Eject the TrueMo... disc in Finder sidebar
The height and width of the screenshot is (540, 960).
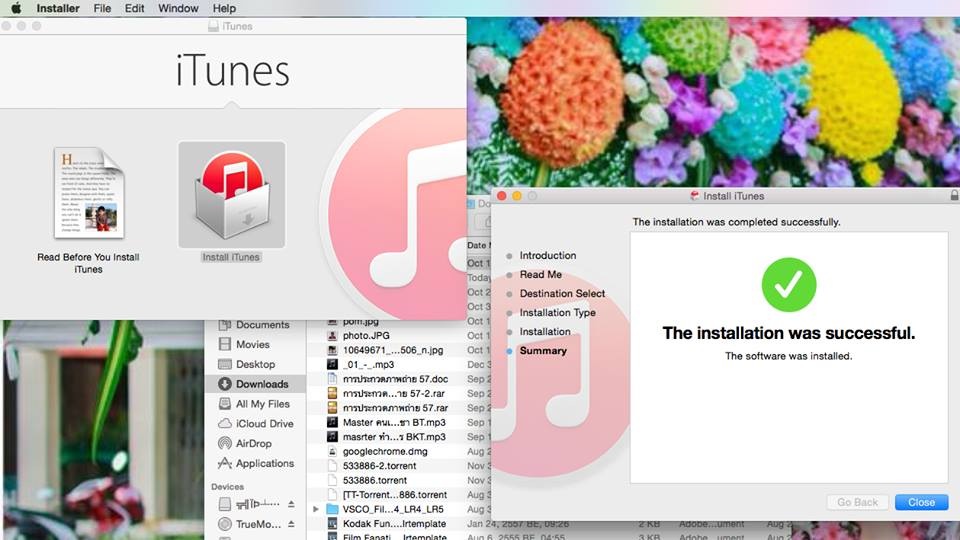pos(291,524)
